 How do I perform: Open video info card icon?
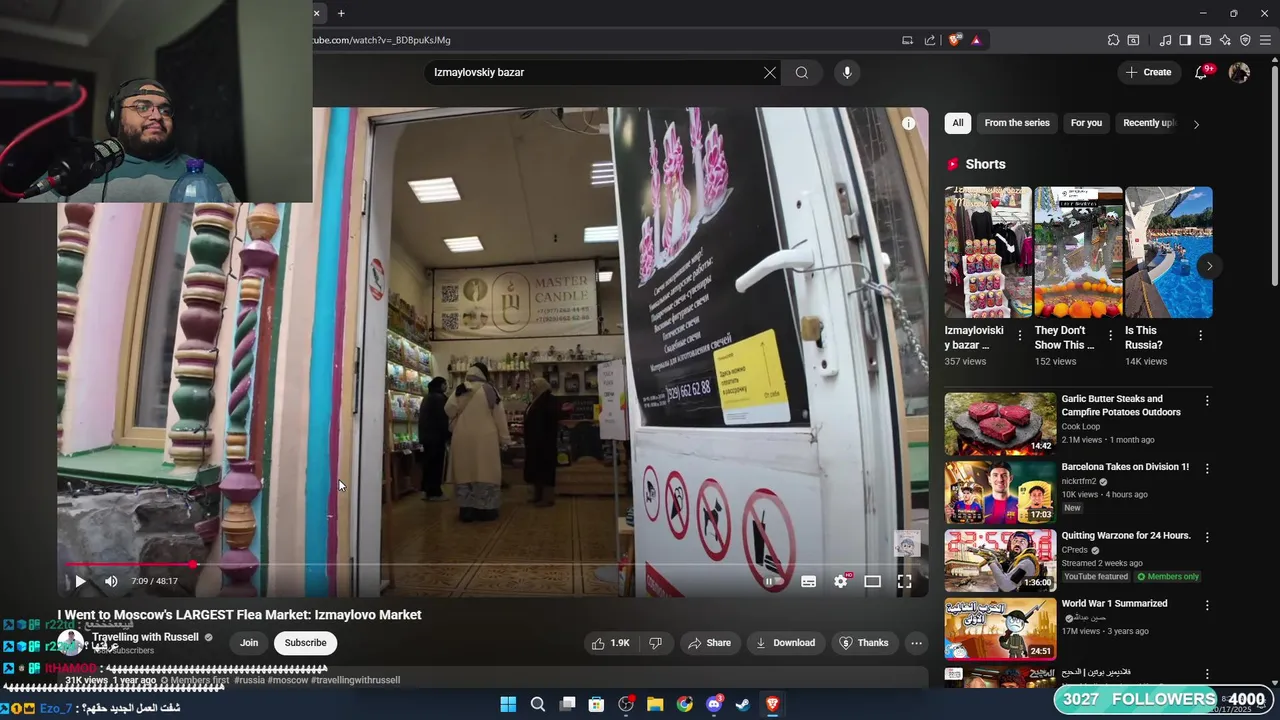pos(908,124)
